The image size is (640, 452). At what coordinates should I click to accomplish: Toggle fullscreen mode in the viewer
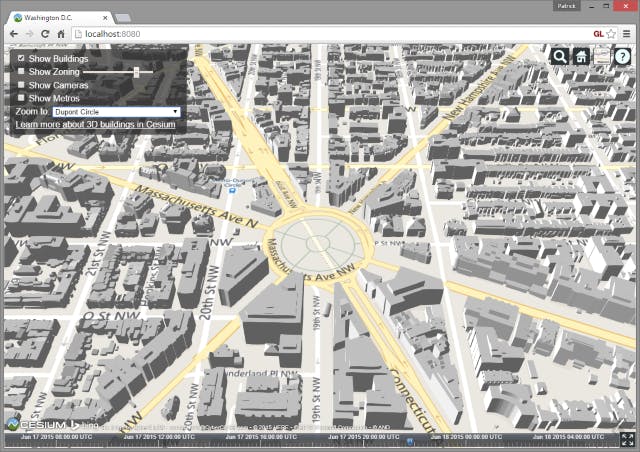(627, 439)
